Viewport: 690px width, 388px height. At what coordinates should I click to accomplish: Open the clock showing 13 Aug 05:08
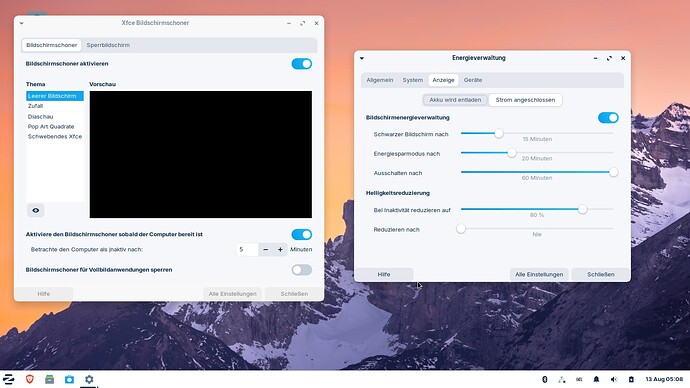coord(664,379)
